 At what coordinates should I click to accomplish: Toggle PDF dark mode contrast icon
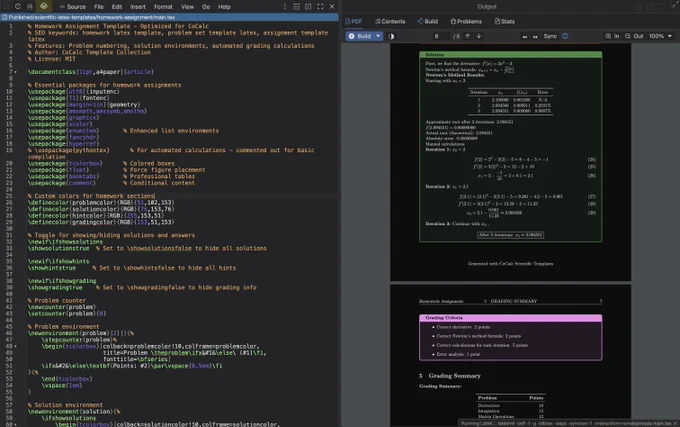(391, 36)
